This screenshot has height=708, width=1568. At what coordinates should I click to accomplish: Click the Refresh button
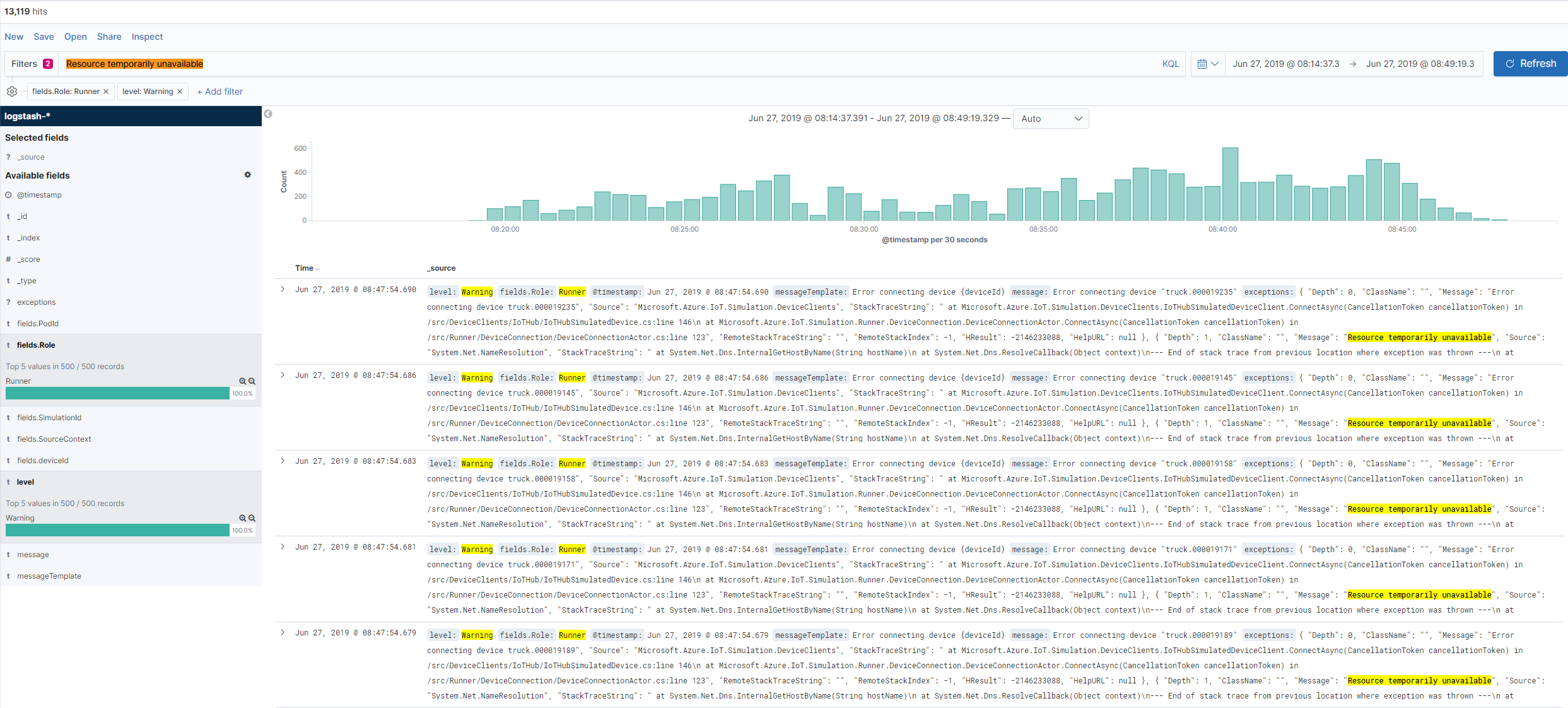click(x=1530, y=63)
